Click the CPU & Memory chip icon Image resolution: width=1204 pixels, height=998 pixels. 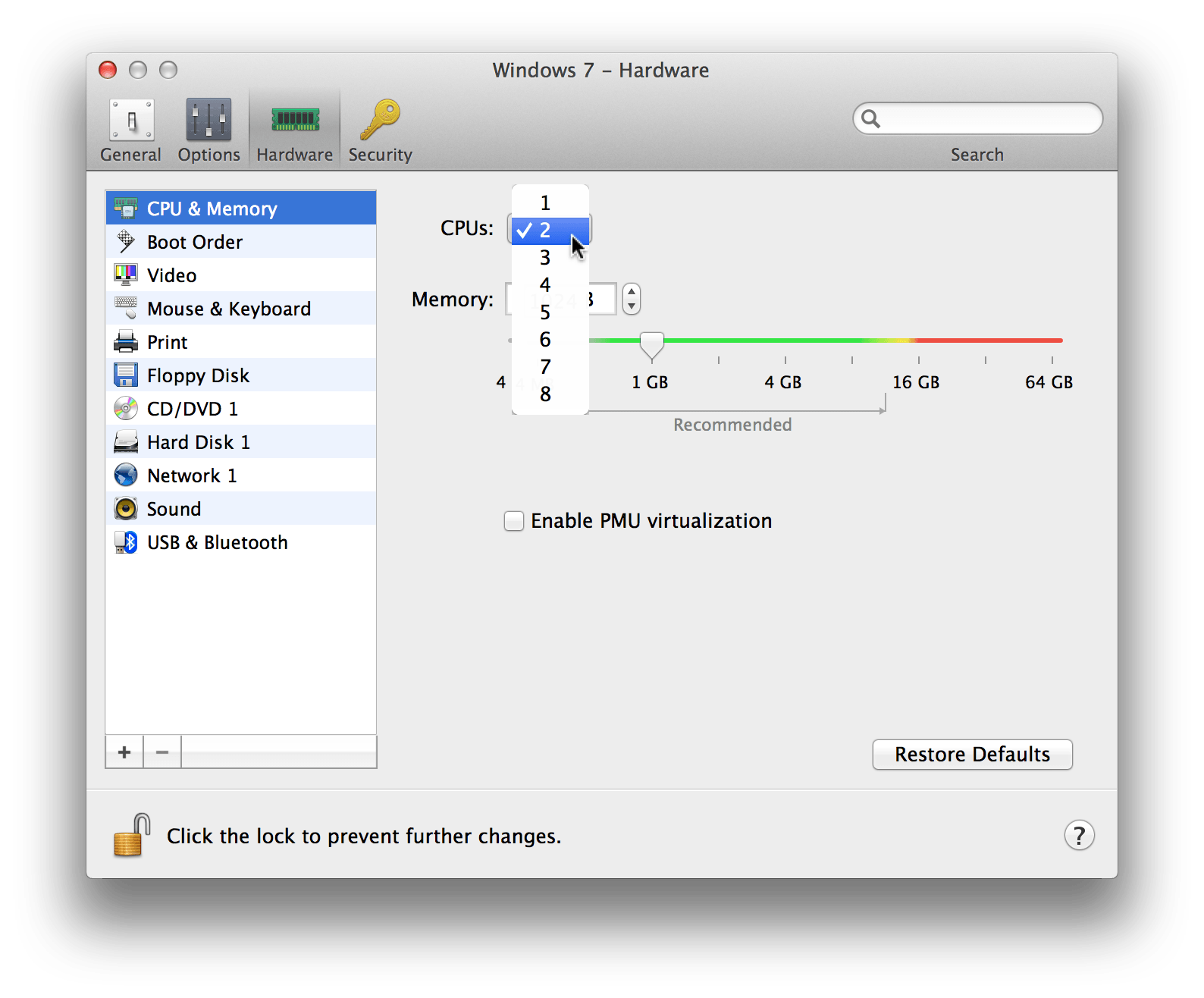click(126, 208)
